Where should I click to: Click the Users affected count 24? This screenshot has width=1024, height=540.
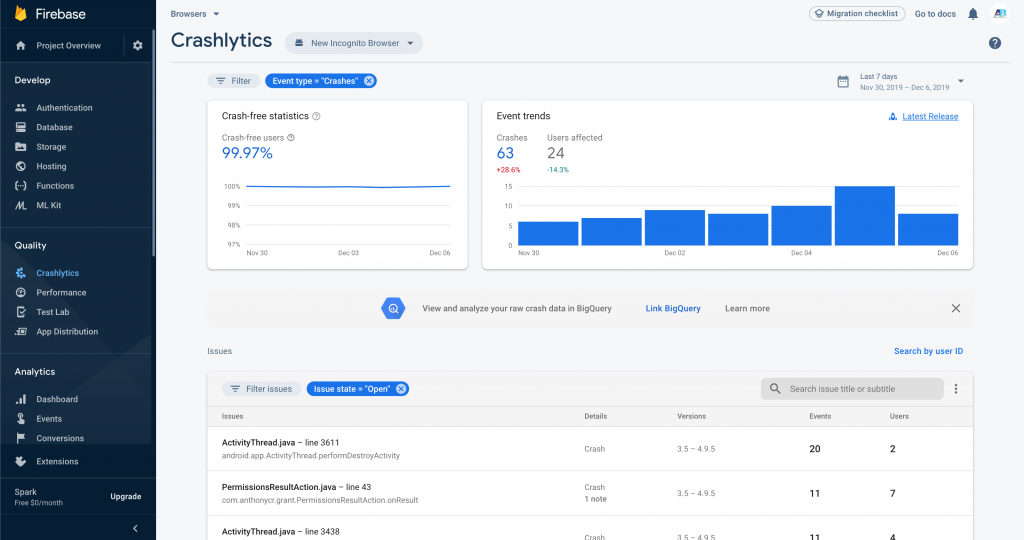click(556, 153)
